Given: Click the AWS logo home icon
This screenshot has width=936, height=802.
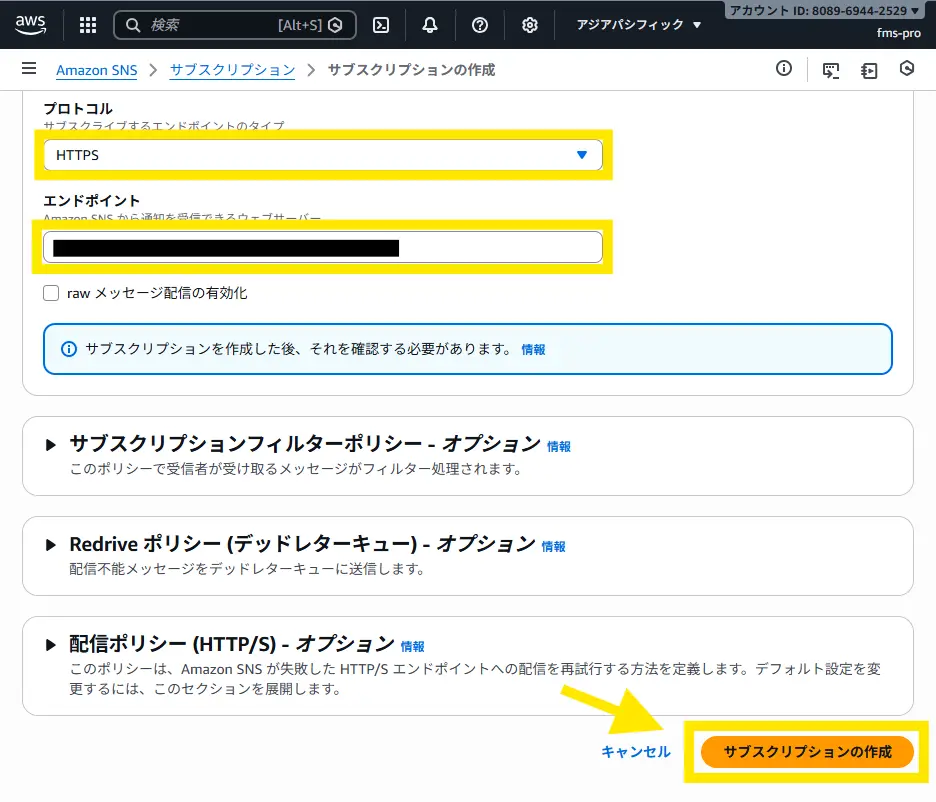Looking at the screenshot, I should [x=32, y=24].
